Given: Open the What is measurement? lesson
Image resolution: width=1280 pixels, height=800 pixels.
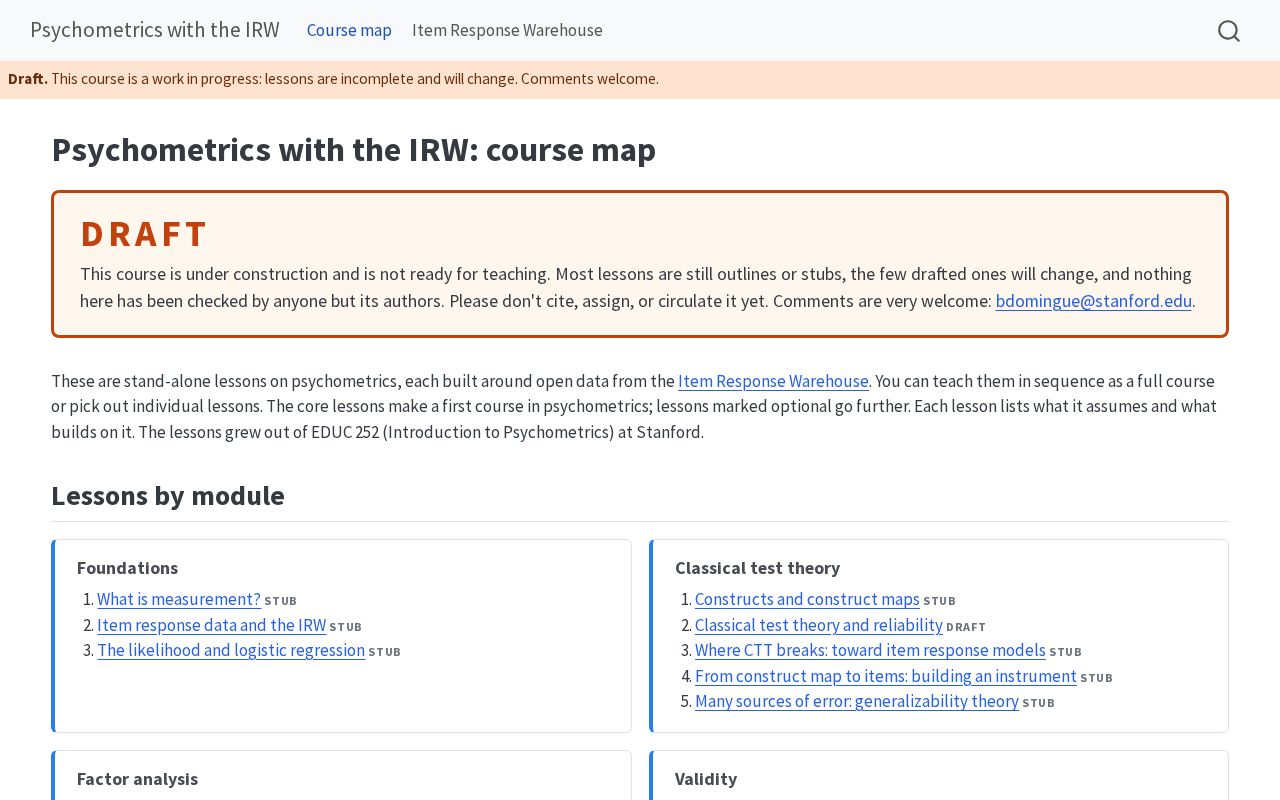Looking at the screenshot, I should pyautogui.click(x=179, y=599).
